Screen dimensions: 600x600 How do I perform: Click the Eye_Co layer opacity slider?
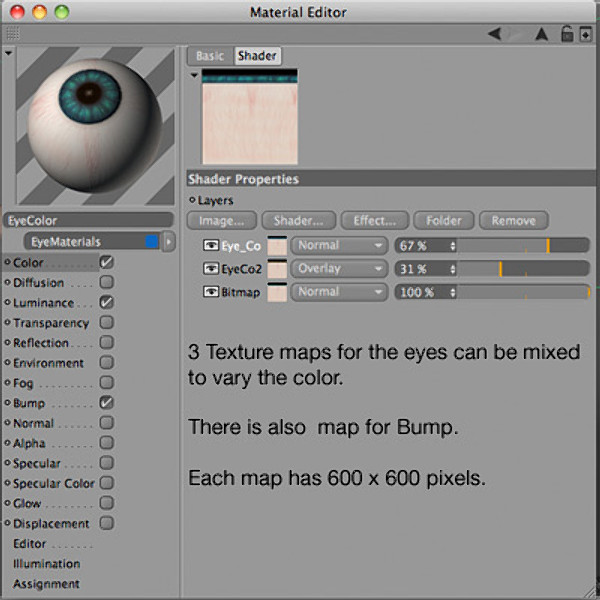tap(523, 246)
